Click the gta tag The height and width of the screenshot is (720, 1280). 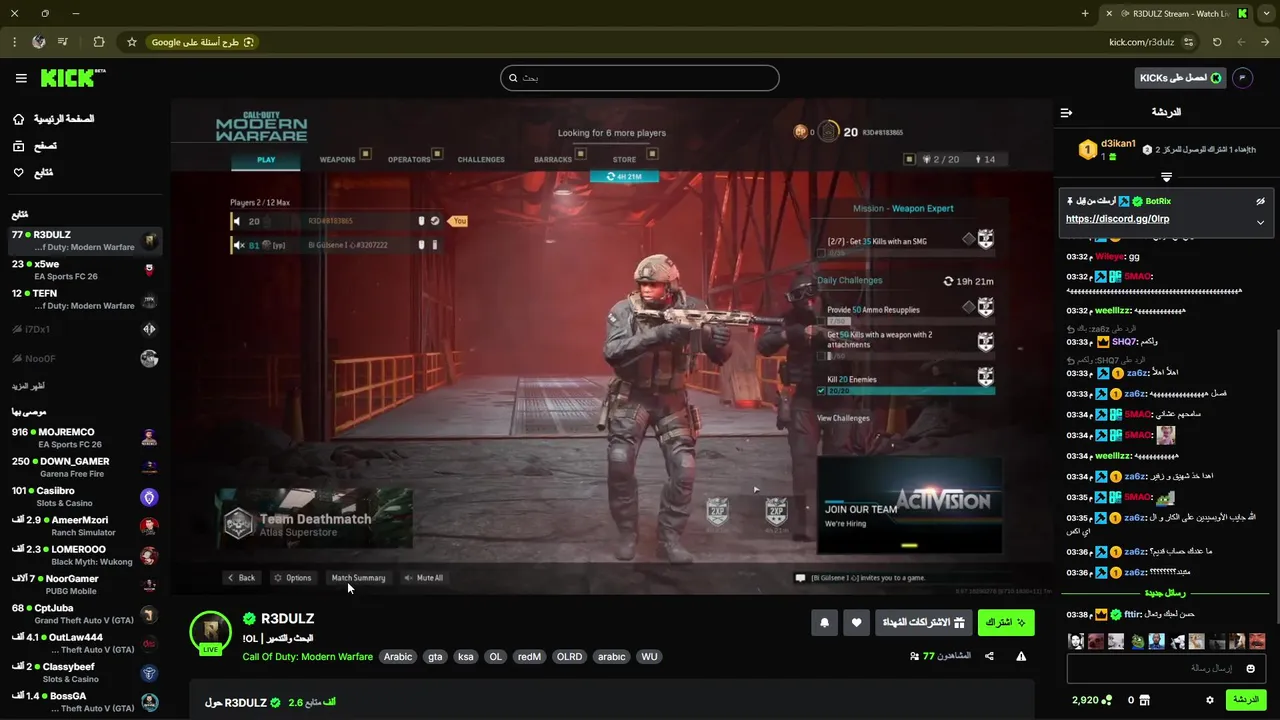click(435, 657)
